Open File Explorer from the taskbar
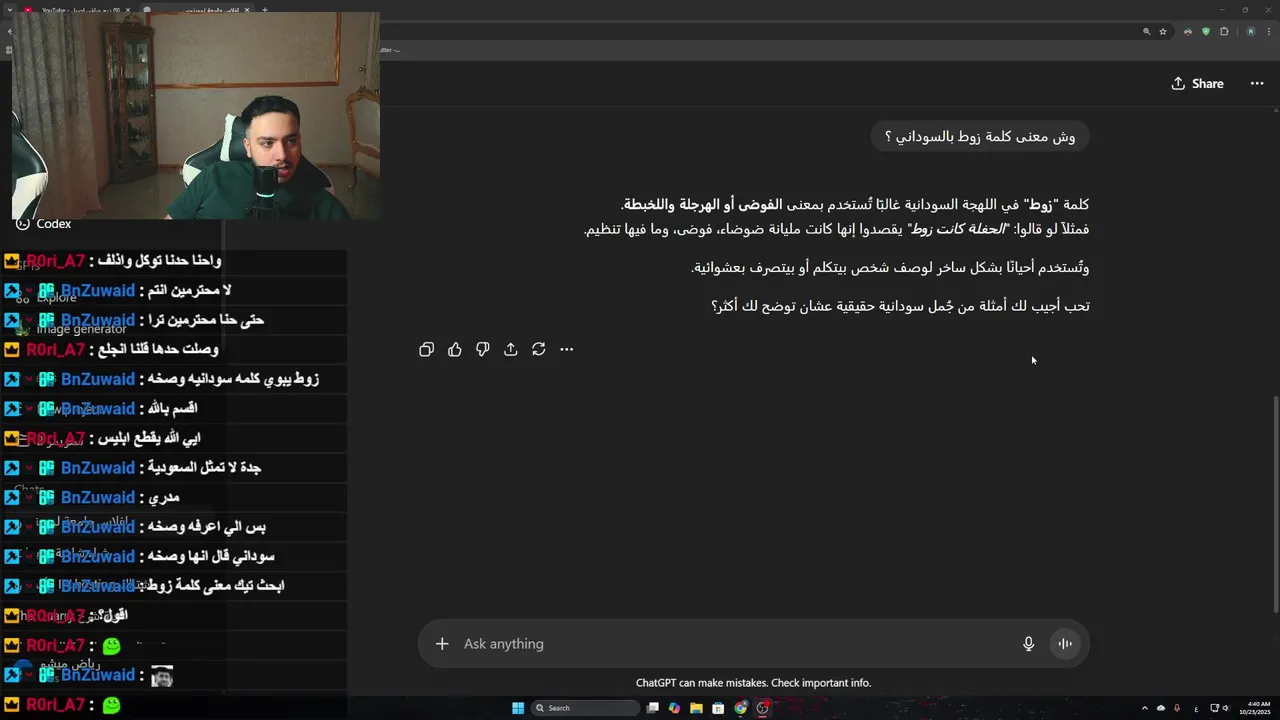Image resolution: width=1280 pixels, height=720 pixels. [x=696, y=708]
